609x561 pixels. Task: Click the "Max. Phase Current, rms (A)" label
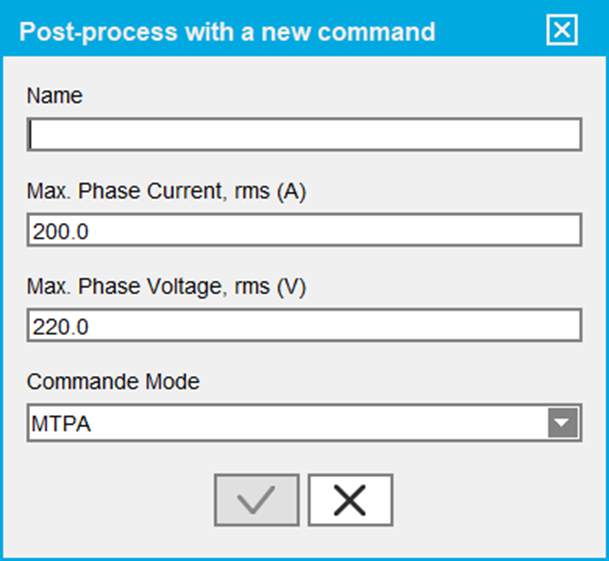pyautogui.click(x=166, y=192)
